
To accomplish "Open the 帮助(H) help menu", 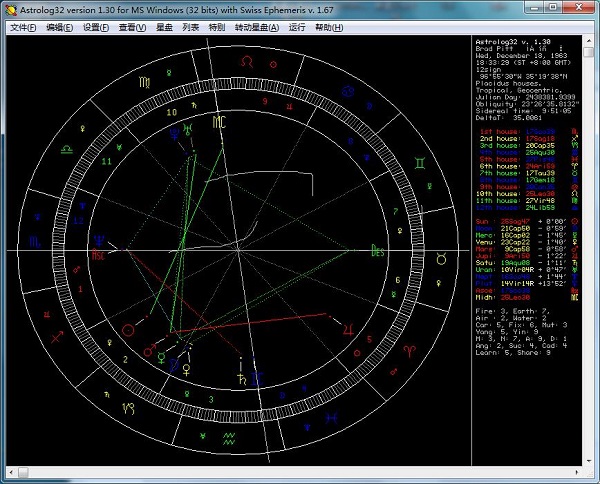I will click(x=329, y=28).
